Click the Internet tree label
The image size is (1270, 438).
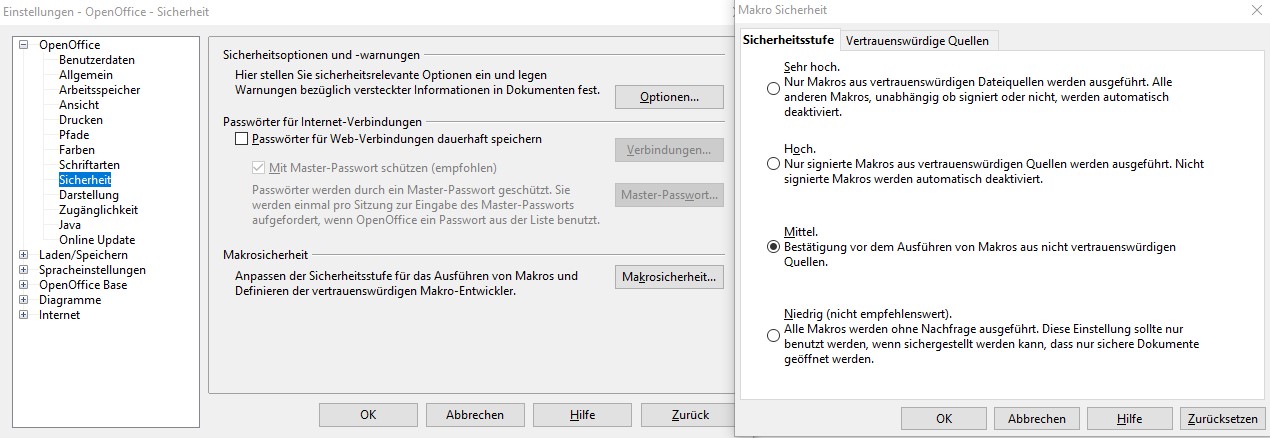pos(59,315)
